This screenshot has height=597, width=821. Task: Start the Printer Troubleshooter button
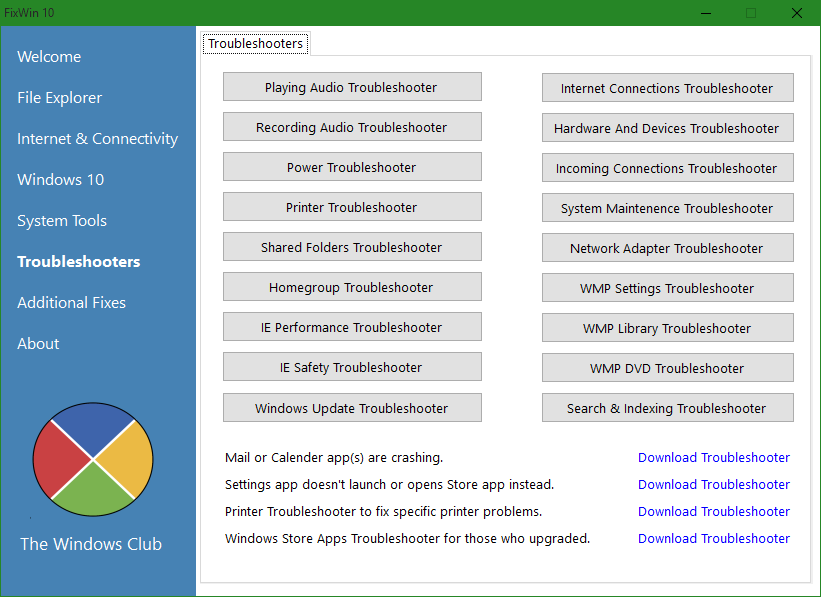[352, 207]
